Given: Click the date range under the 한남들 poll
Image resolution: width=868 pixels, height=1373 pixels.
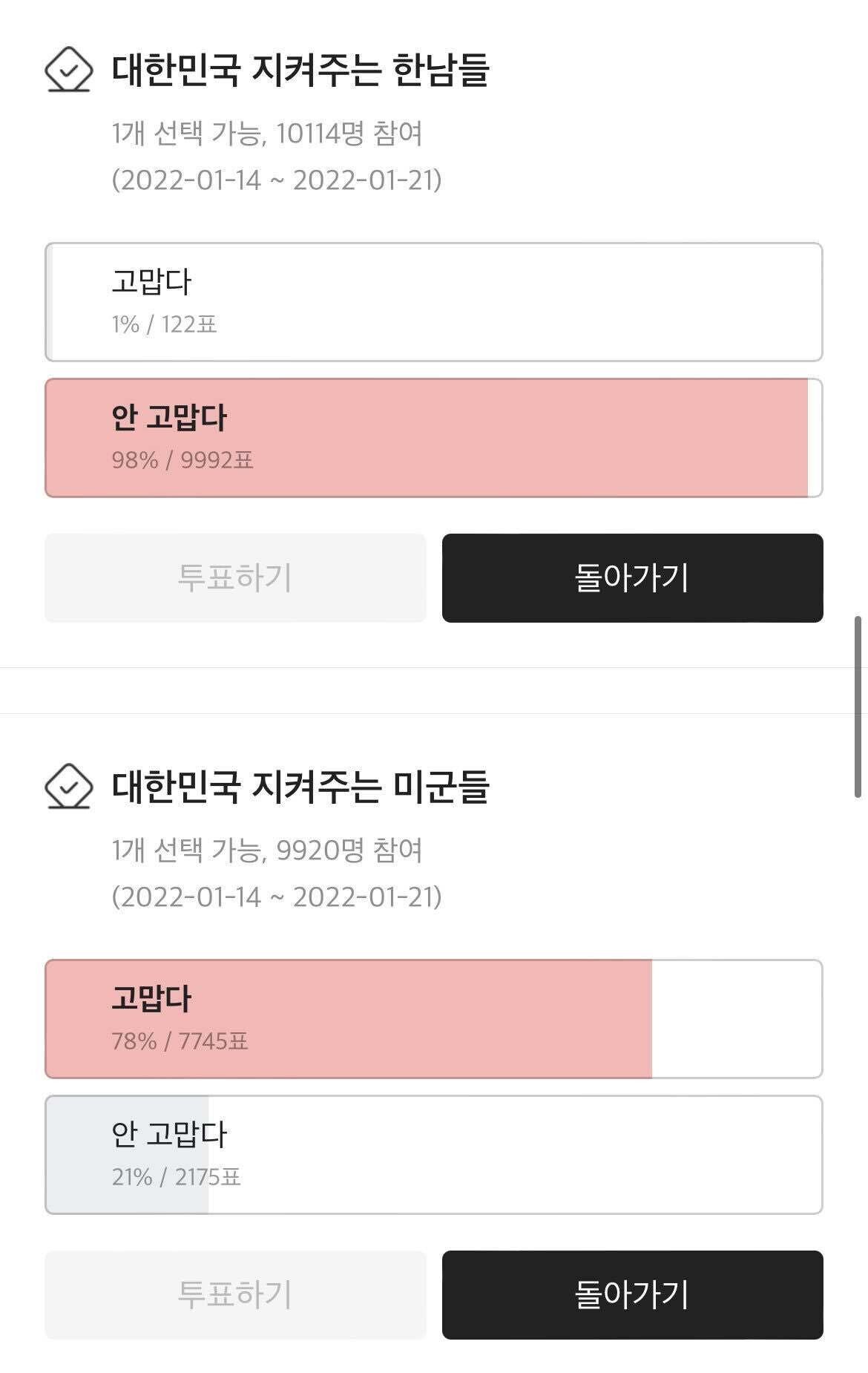Looking at the screenshot, I should point(277,180).
